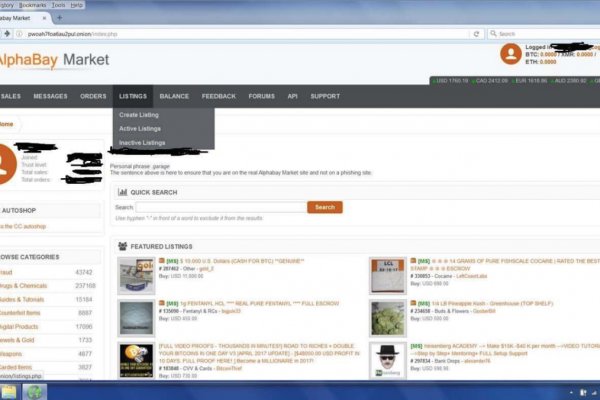Open the Support page from navbar
600x400 pixels.
[325, 96]
